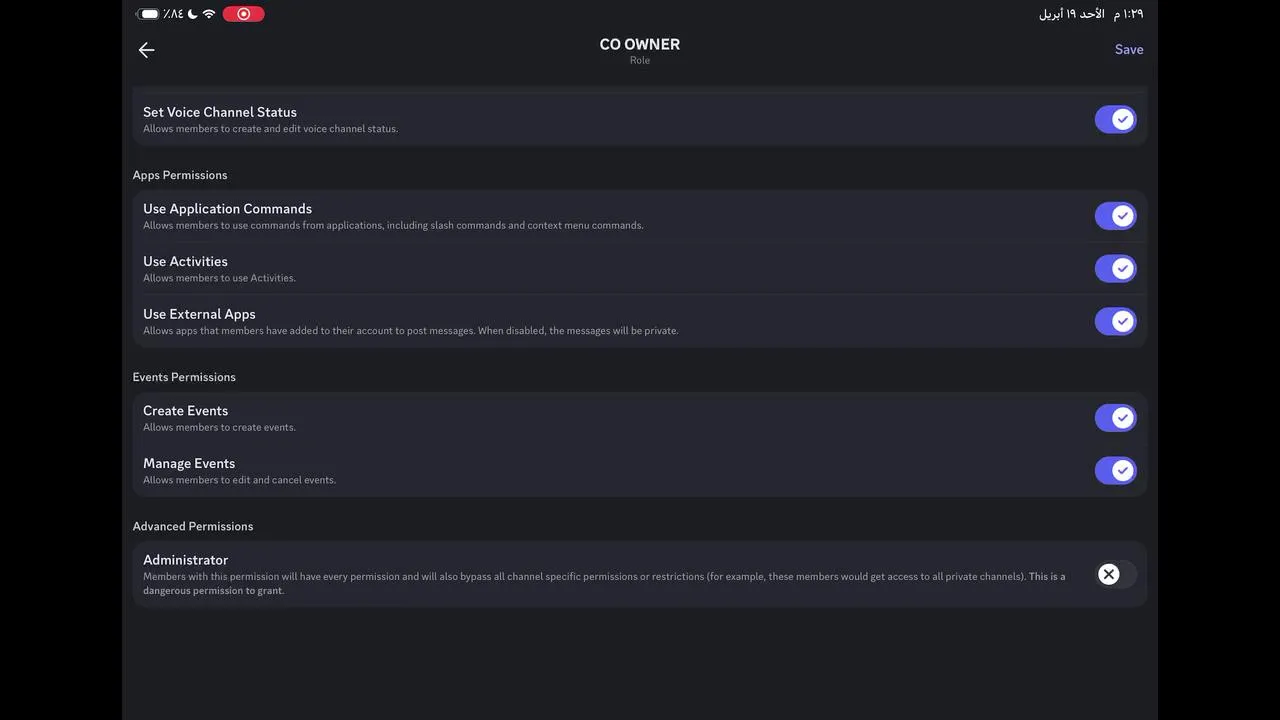Enable the Administrator permission toggle
This screenshot has height=720, width=1280.
click(x=1115, y=574)
